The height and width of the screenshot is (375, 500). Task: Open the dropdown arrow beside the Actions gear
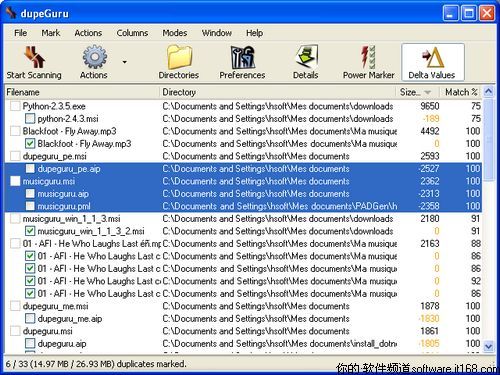125,62
